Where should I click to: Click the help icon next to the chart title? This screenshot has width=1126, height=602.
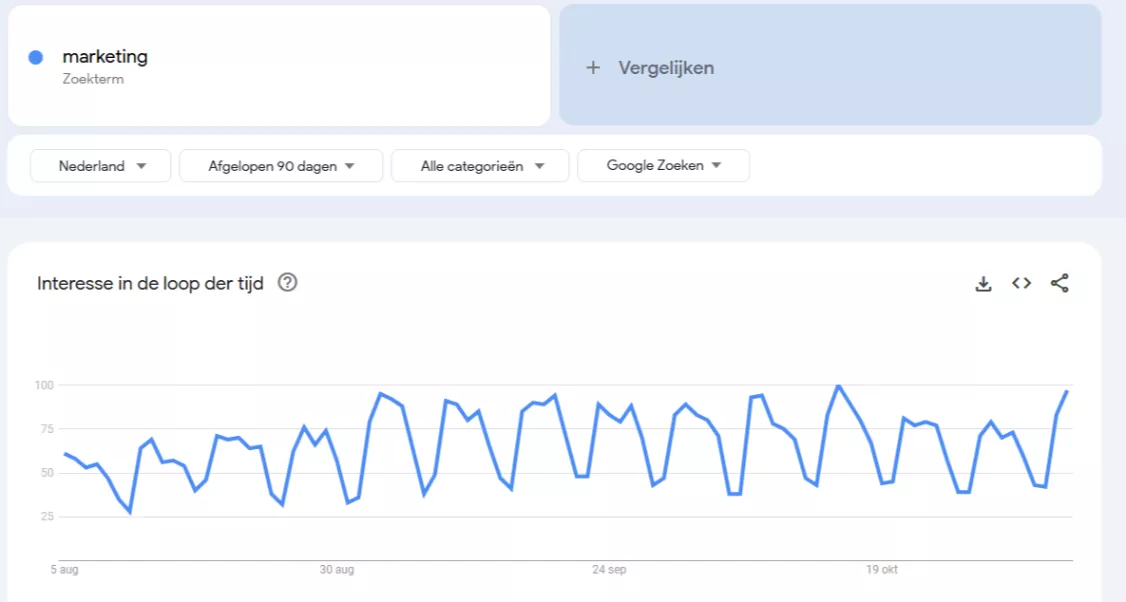click(x=287, y=283)
